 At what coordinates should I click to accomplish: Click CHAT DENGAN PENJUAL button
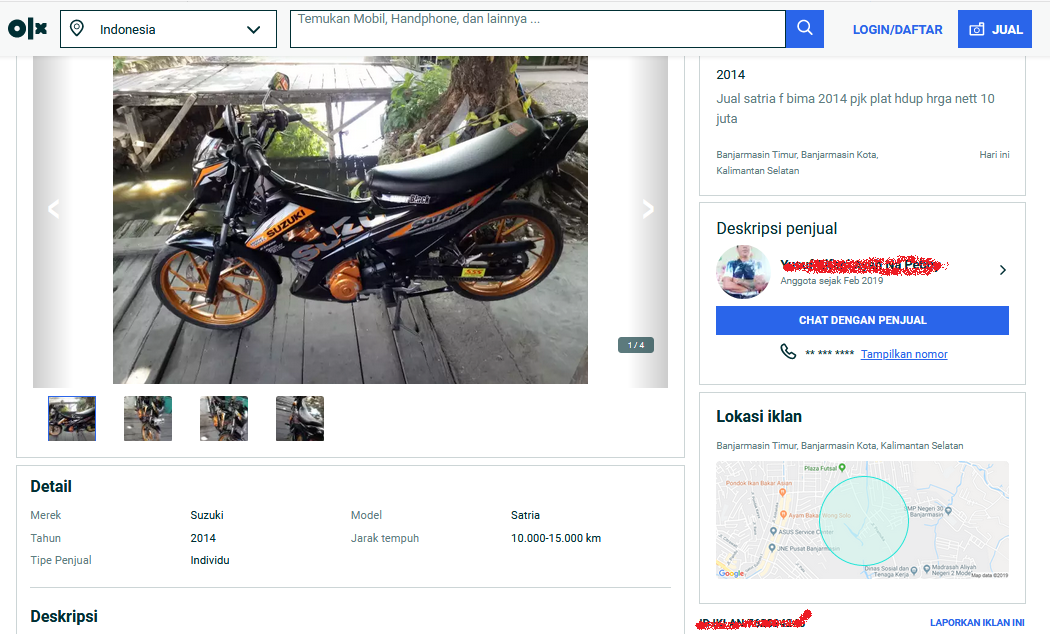click(x=862, y=320)
